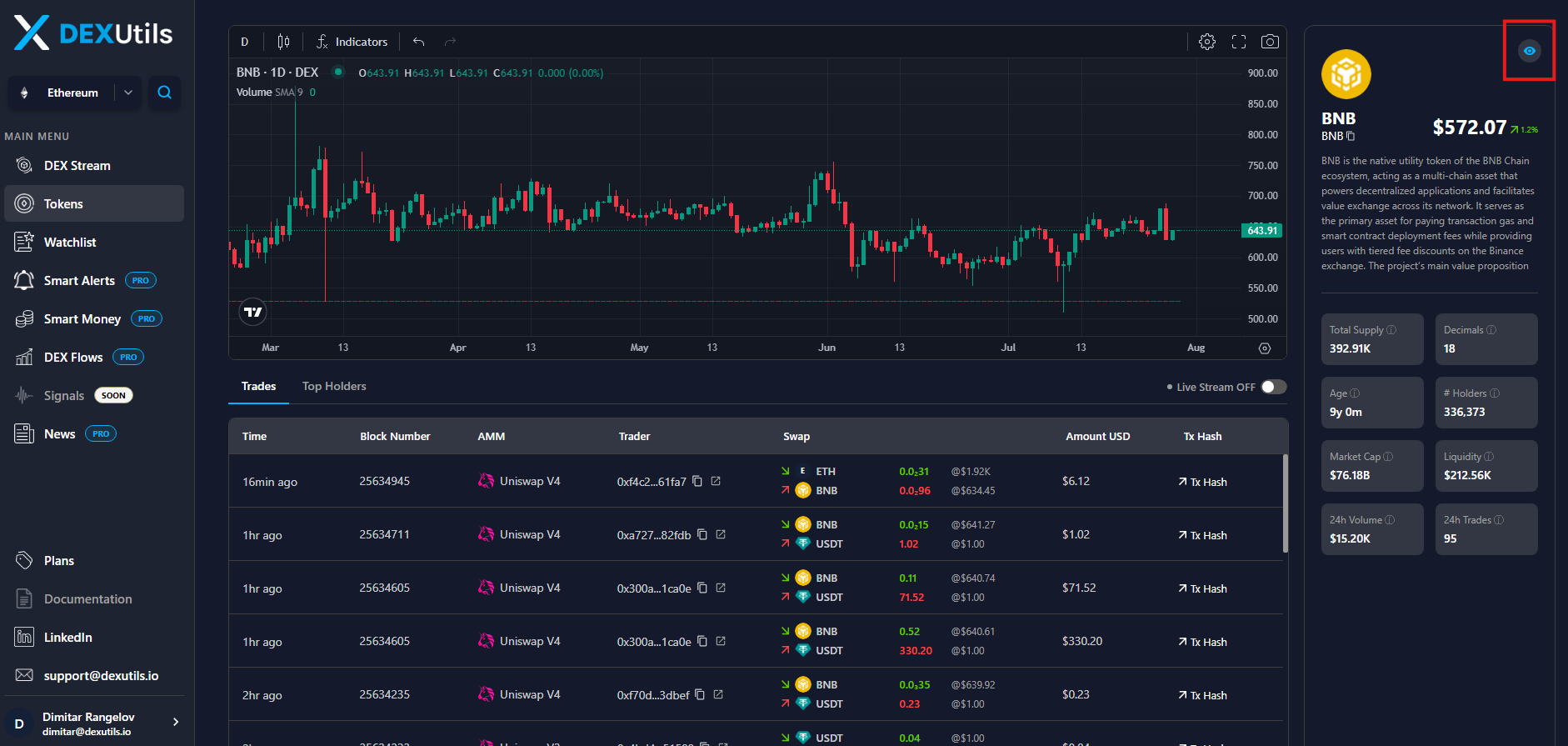Open time axis settings icon under chart
1568x746 pixels.
[1264, 348]
